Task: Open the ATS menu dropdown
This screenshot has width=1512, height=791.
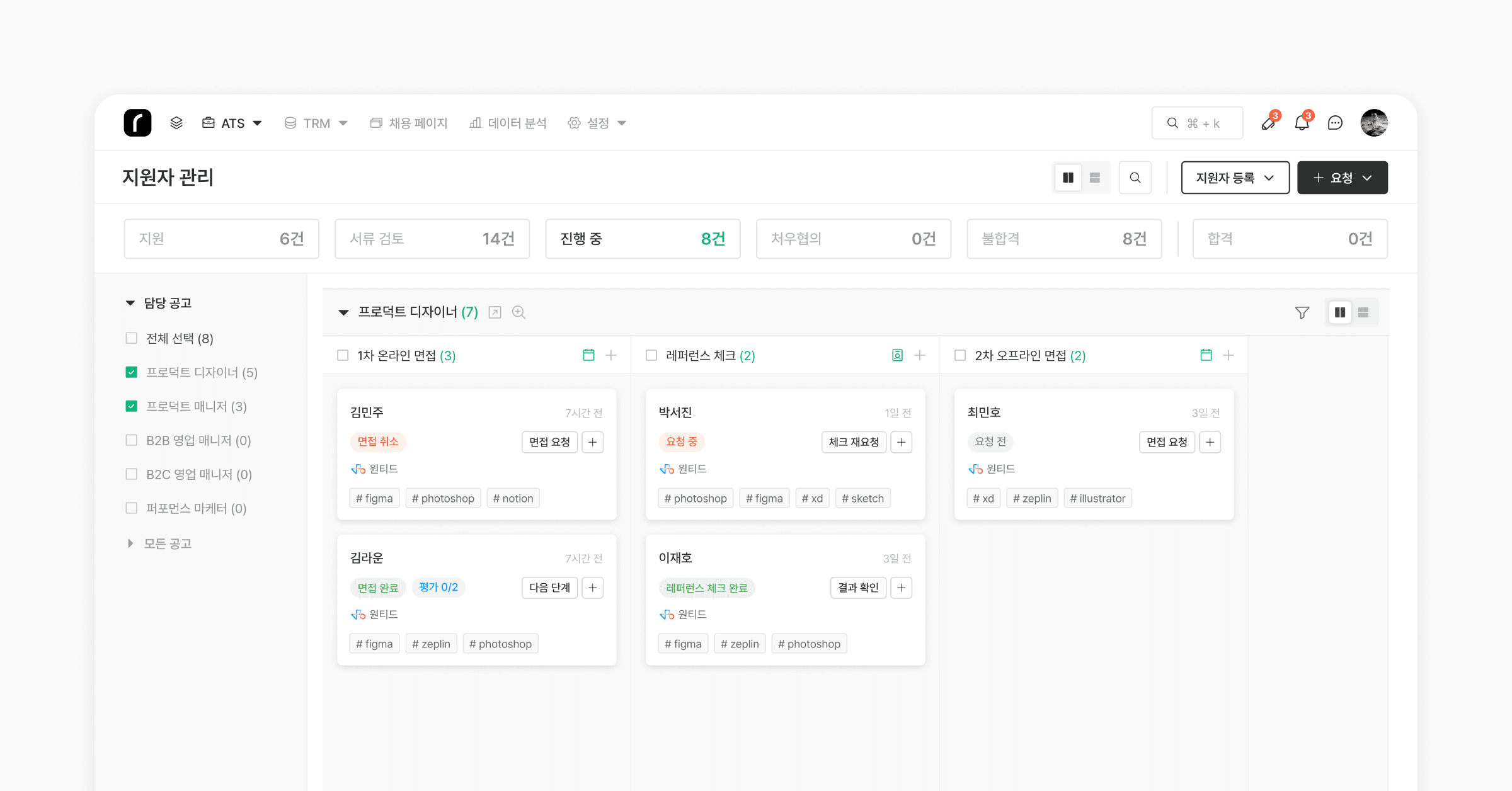Action: click(232, 123)
